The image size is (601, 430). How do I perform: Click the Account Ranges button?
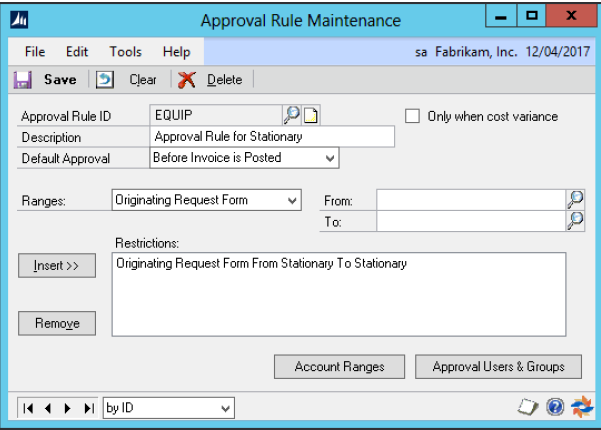tap(339, 367)
